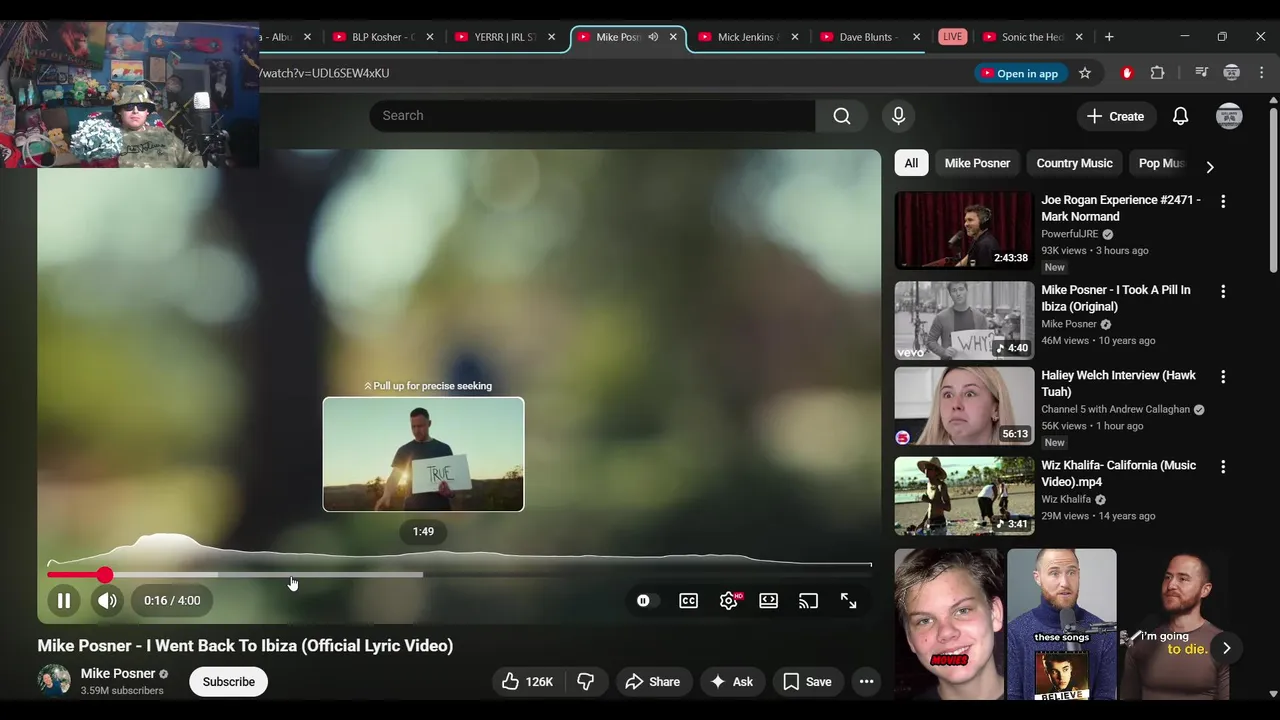Dislike the video
Viewport: 1280px width, 720px height.
[x=586, y=682]
